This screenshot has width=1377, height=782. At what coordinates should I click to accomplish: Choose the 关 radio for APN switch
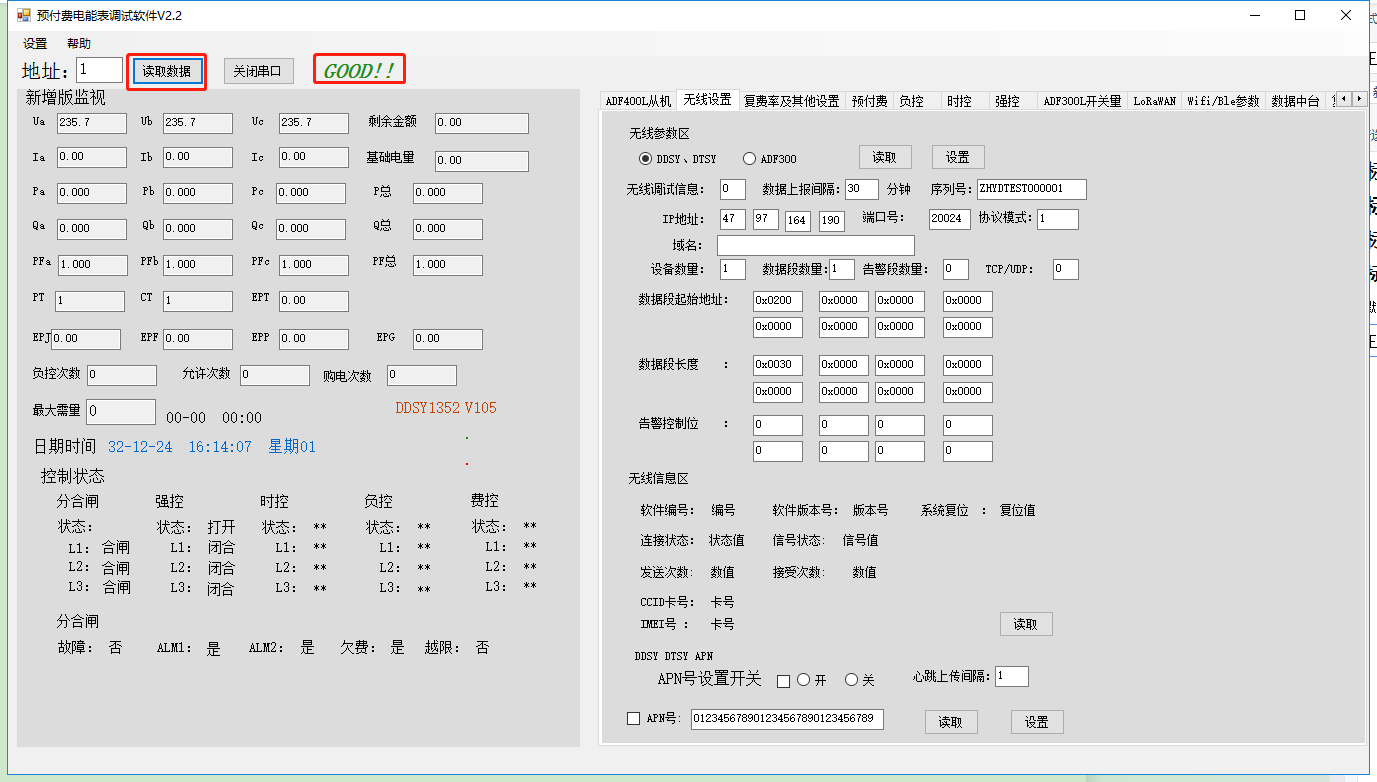852,680
